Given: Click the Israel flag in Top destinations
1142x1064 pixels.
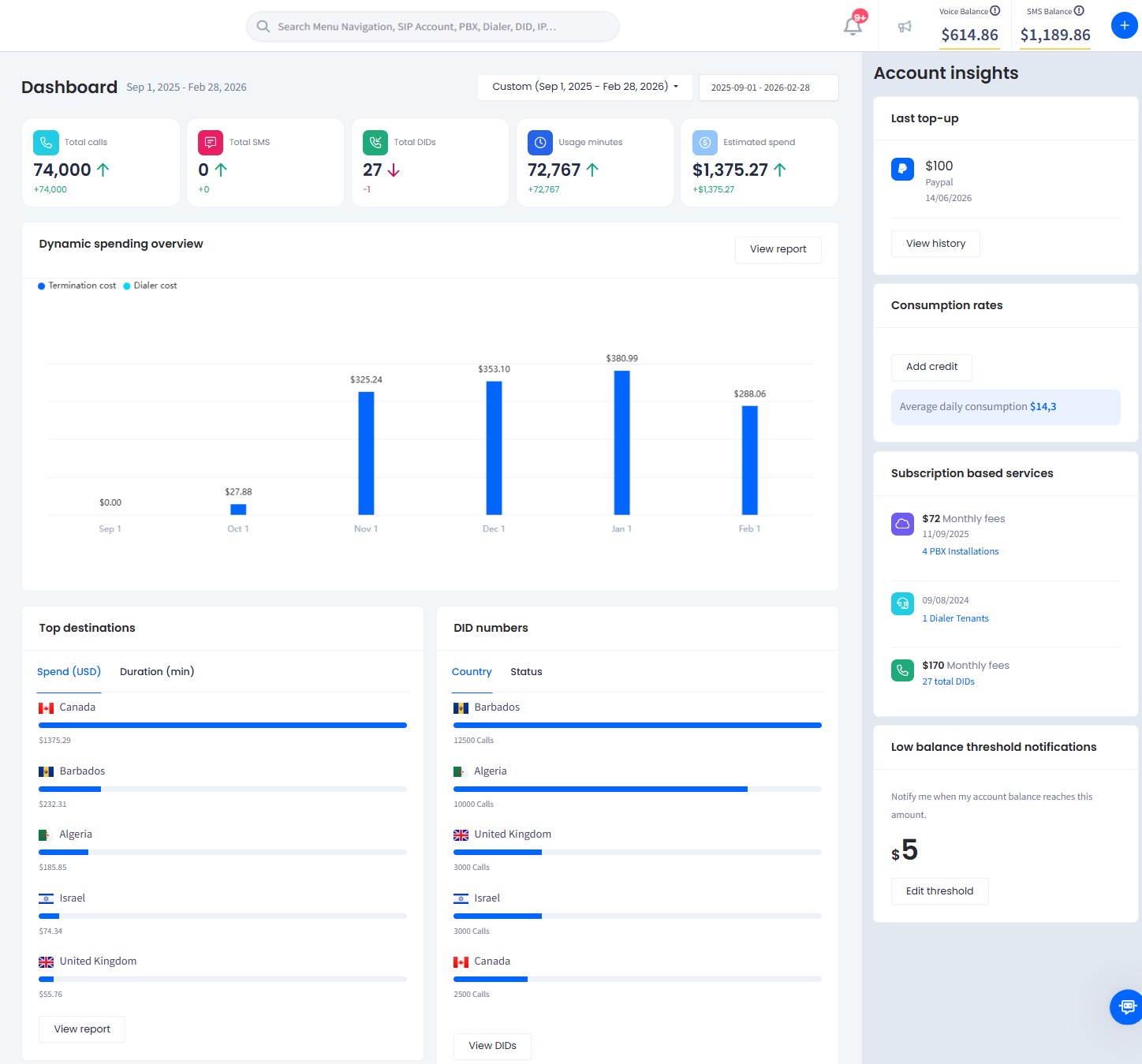Looking at the screenshot, I should (47, 898).
